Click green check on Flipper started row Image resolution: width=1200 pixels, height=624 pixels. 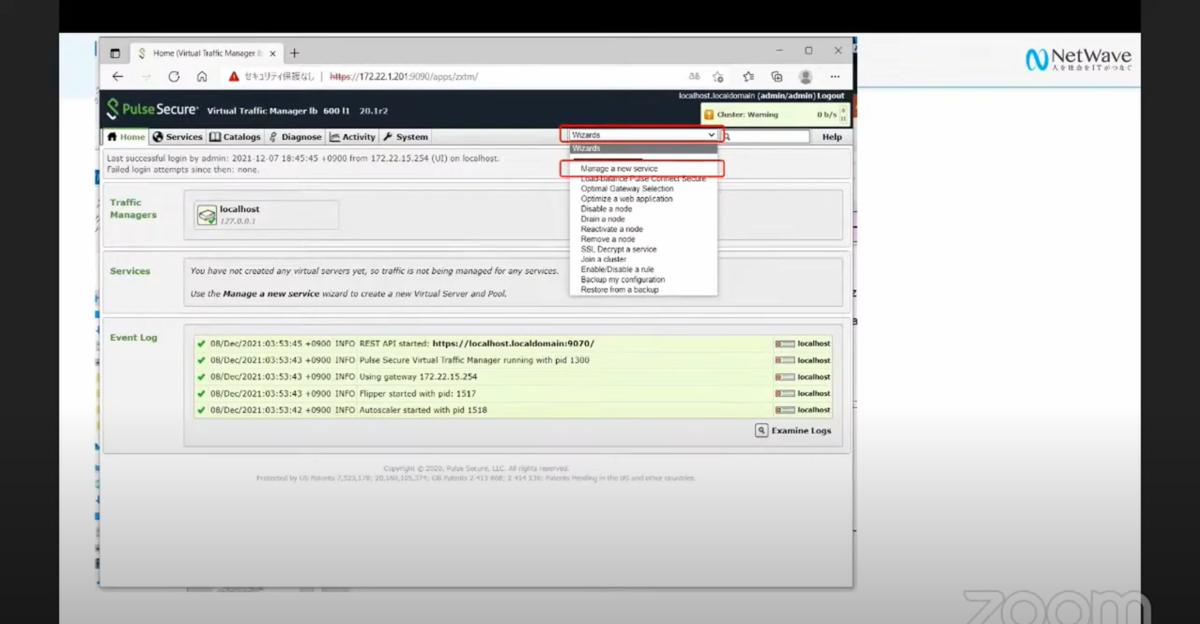[202, 393]
